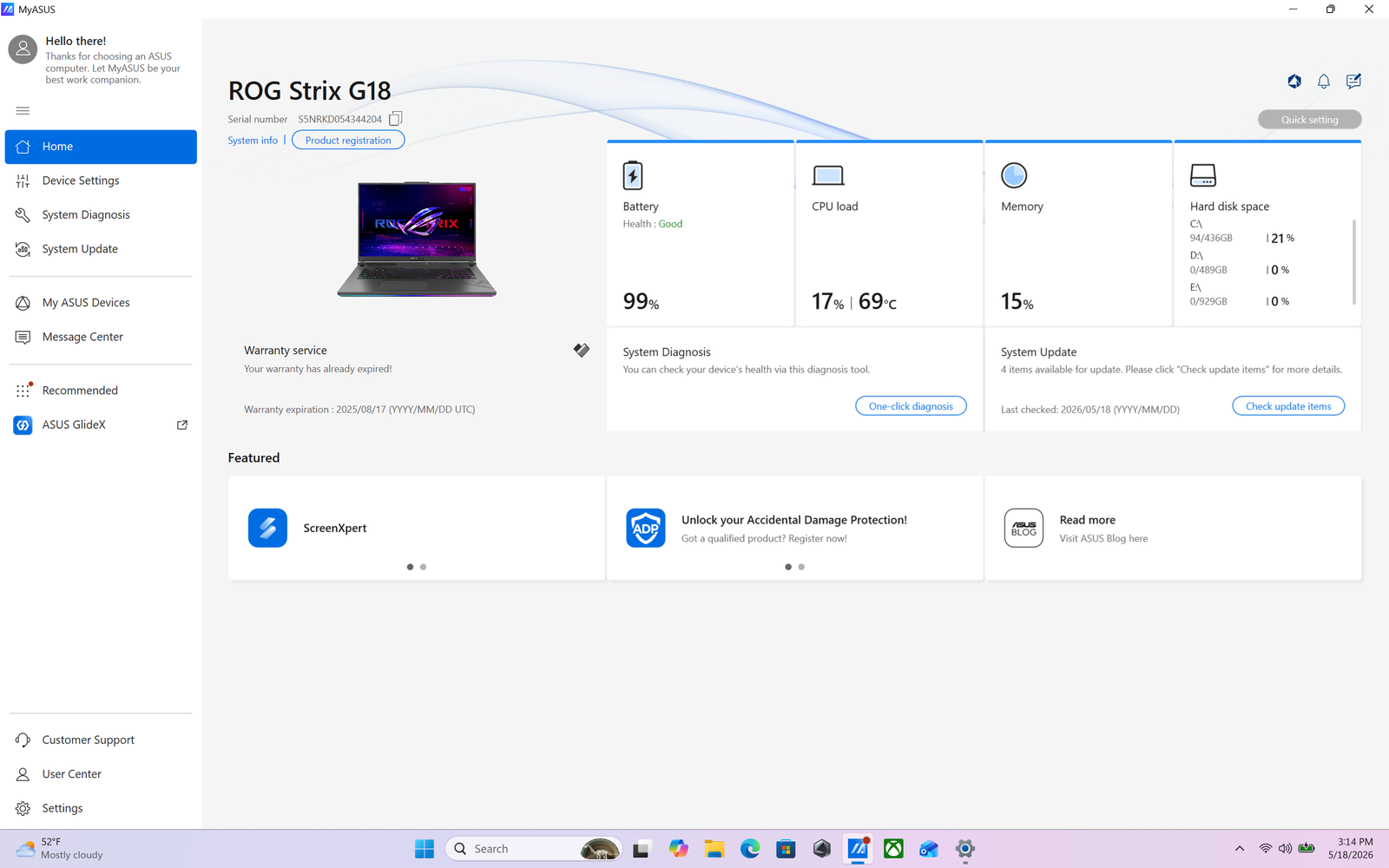Screen dimensions: 1389x868
Task: Select first page dot of ADP carousel
Action: (788, 567)
